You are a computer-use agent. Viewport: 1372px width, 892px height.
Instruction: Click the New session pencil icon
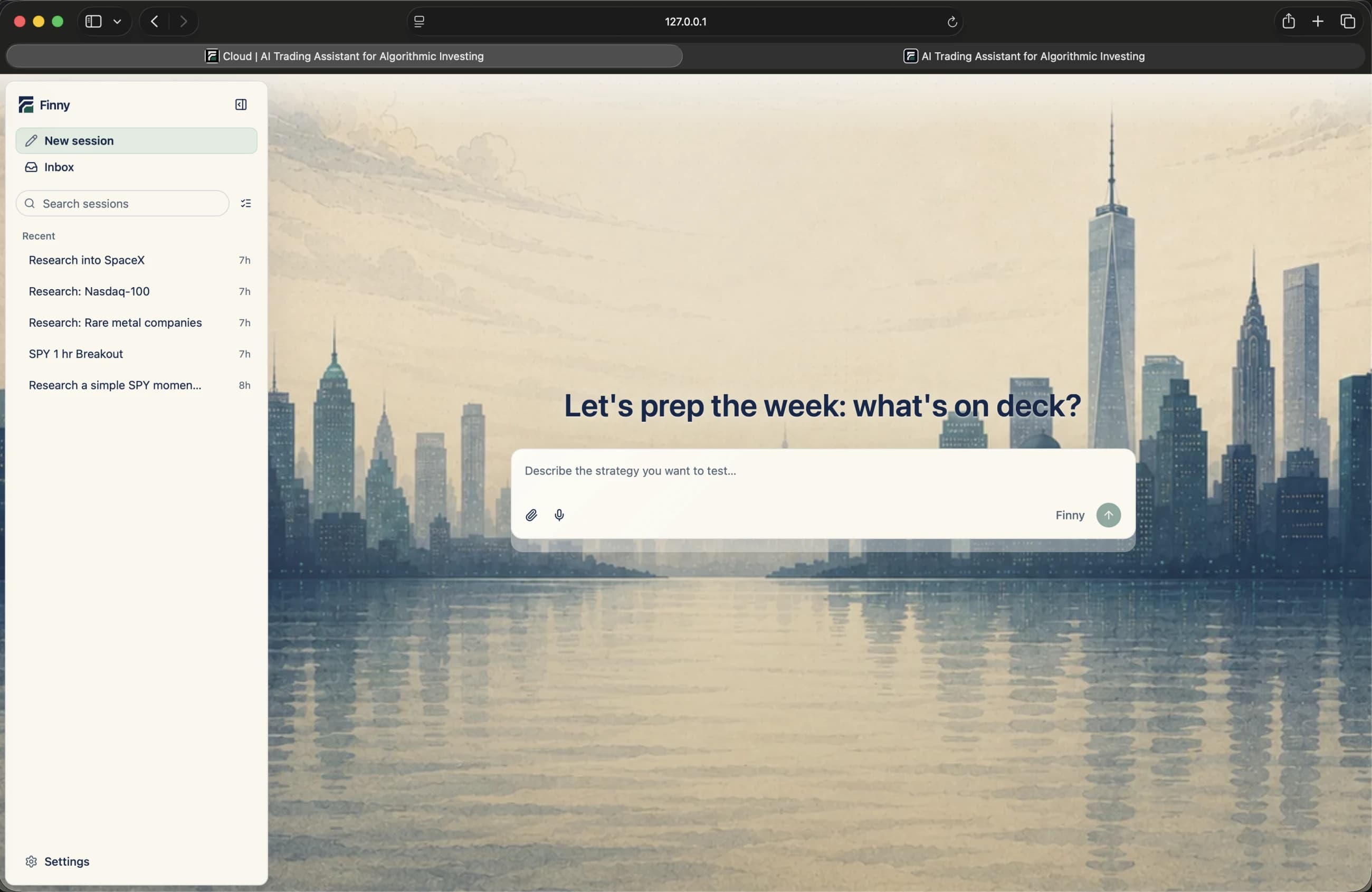(31, 141)
